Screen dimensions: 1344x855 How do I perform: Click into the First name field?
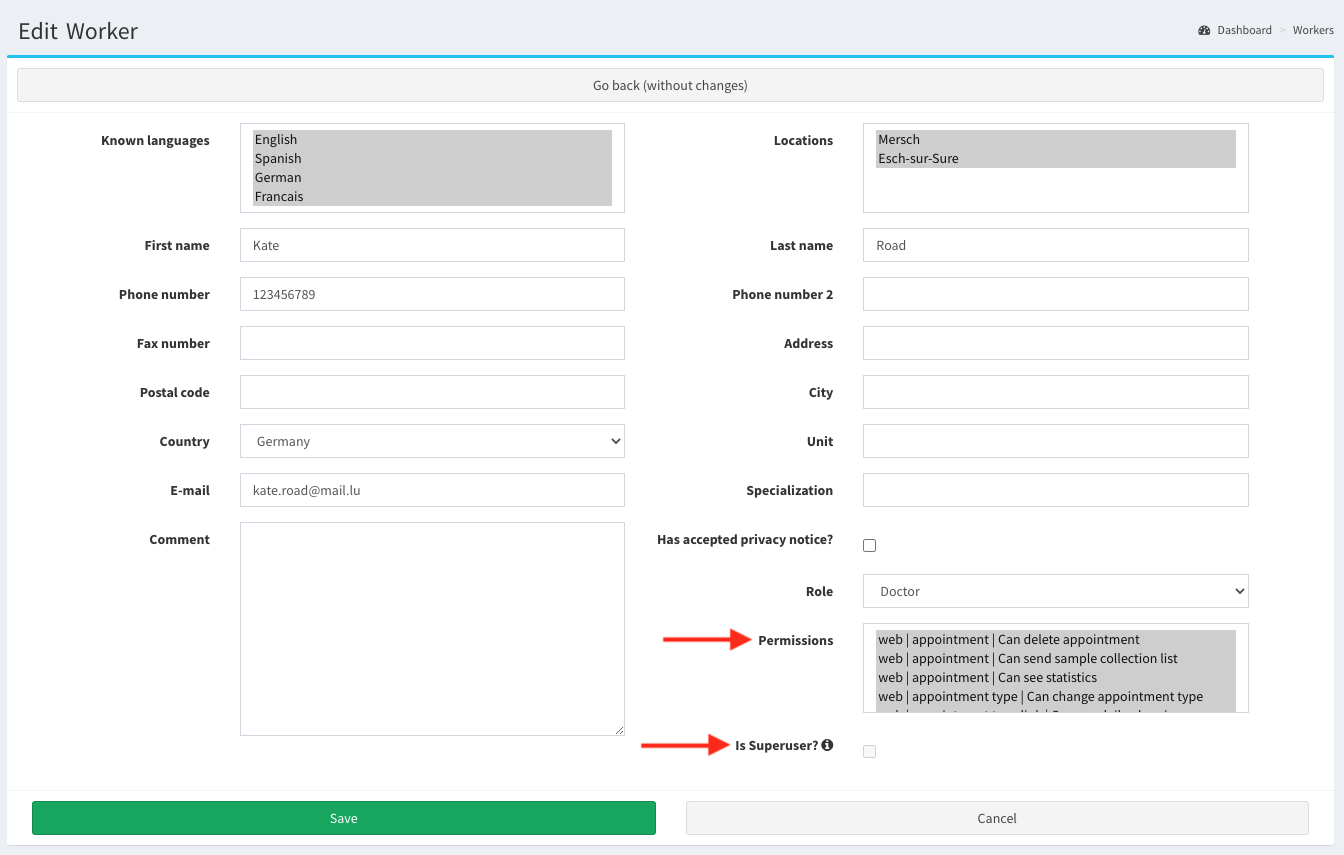point(432,245)
